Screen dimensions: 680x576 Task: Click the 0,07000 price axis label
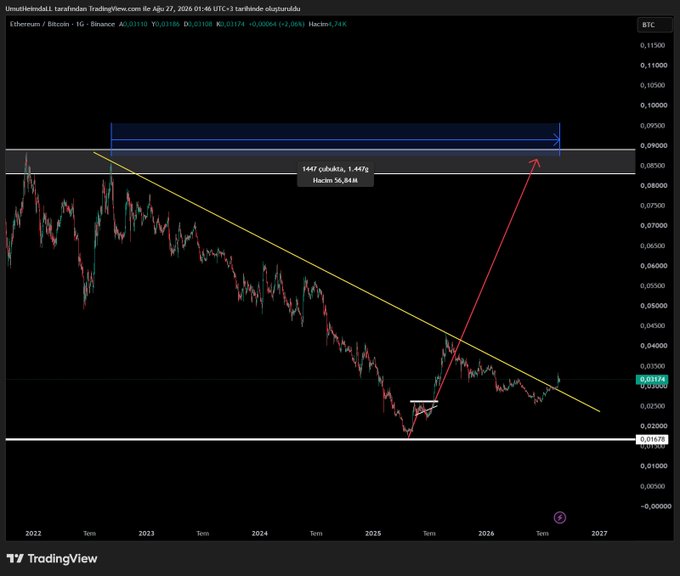tap(654, 225)
